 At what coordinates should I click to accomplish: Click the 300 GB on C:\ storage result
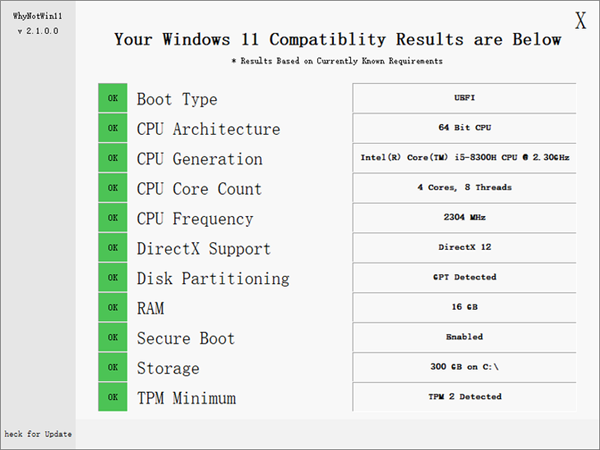pos(464,367)
